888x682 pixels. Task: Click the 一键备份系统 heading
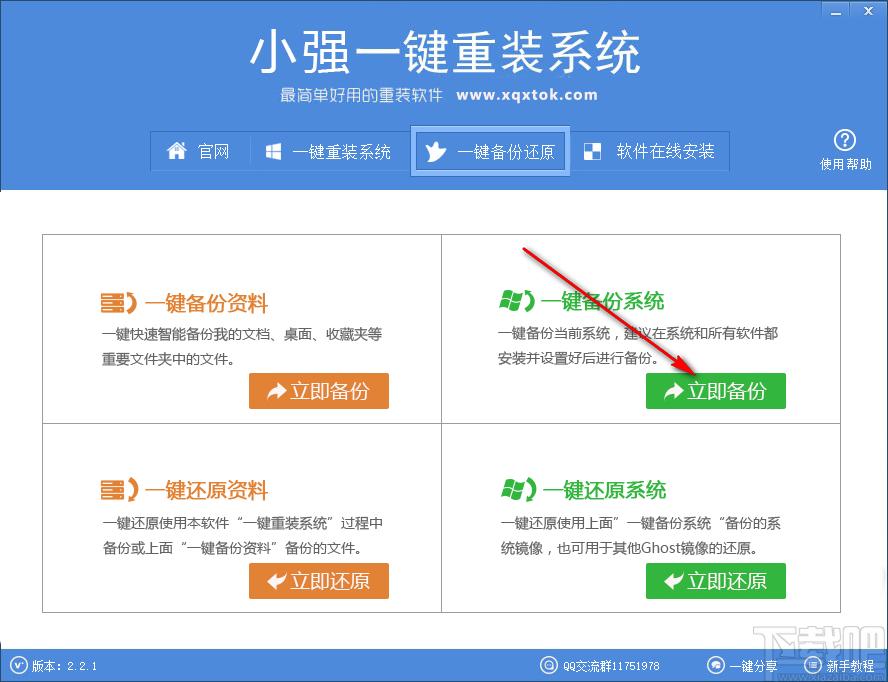(x=603, y=301)
